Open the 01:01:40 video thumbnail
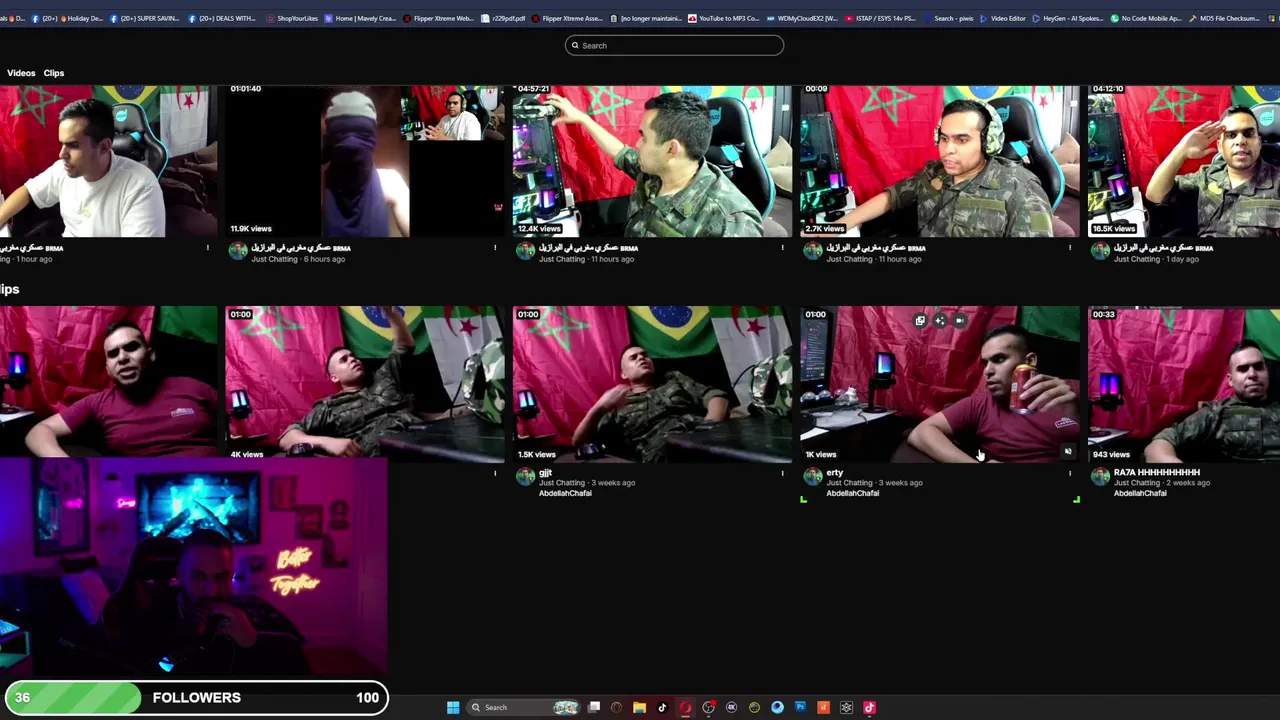The image size is (1280, 720). [x=365, y=160]
